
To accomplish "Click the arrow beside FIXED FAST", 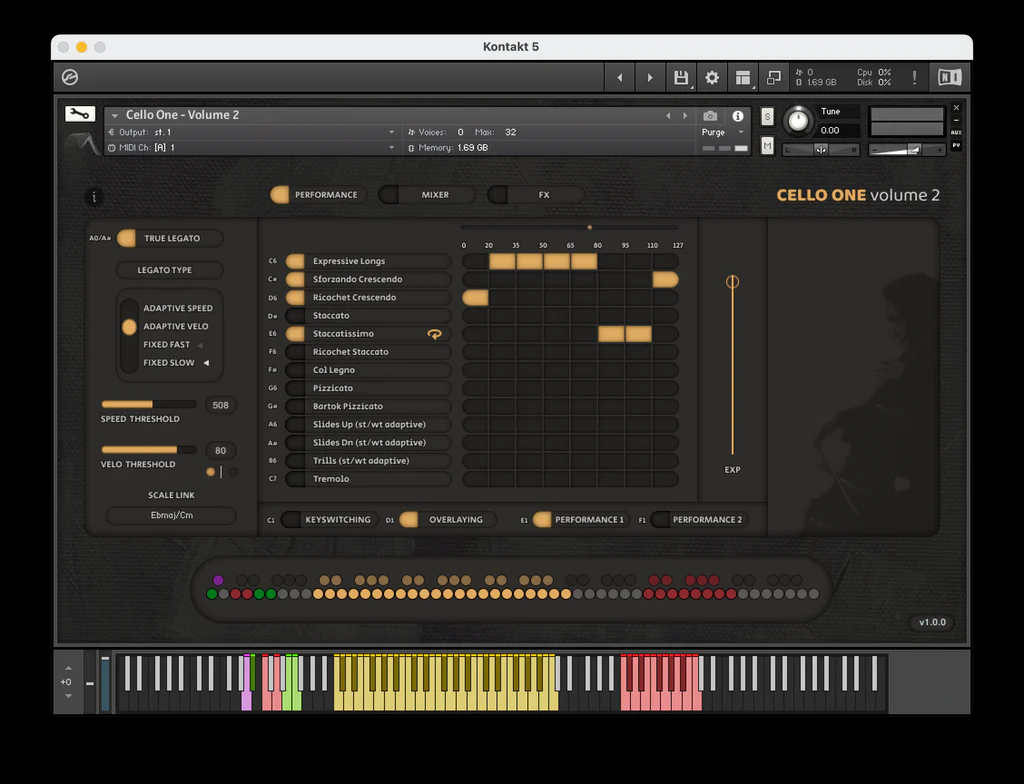I will [200, 345].
